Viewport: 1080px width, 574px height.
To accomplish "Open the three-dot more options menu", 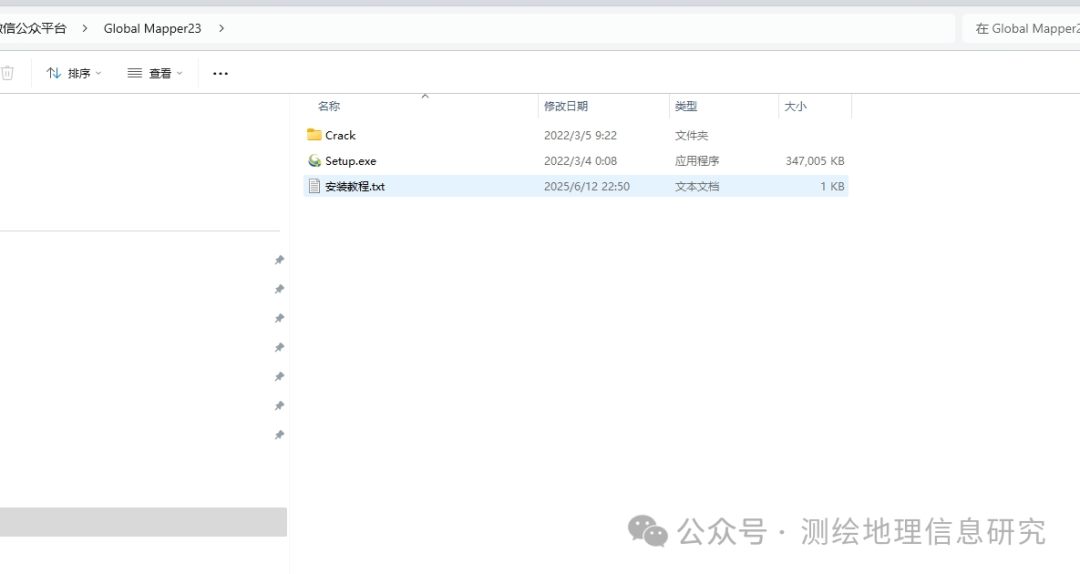I will [220, 73].
